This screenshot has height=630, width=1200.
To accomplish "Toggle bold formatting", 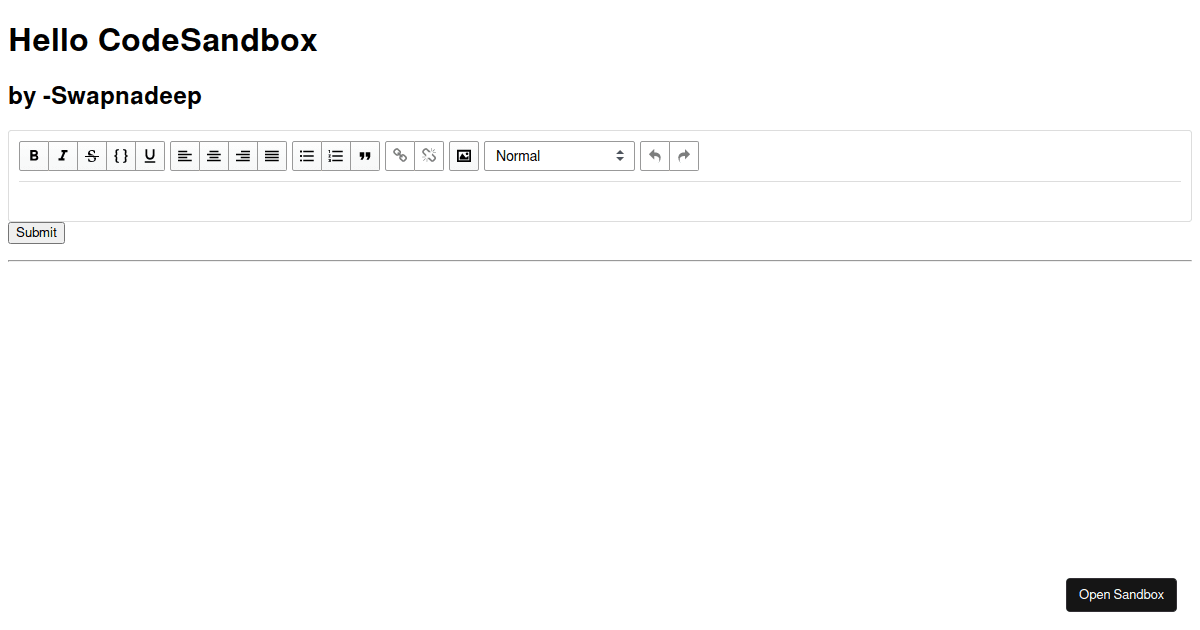I will click(33, 156).
